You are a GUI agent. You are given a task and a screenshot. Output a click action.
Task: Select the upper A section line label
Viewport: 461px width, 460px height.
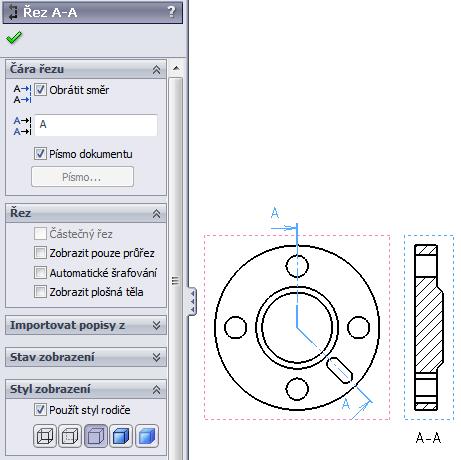(x=275, y=213)
